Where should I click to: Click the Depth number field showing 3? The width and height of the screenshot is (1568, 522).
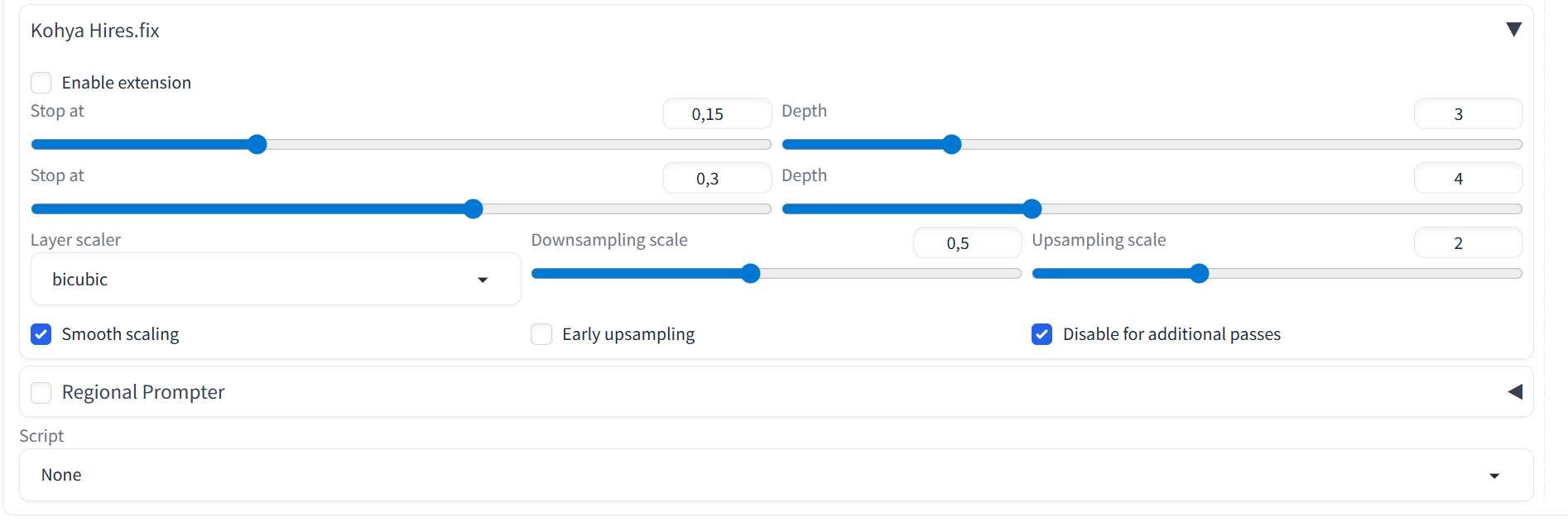(1467, 114)
